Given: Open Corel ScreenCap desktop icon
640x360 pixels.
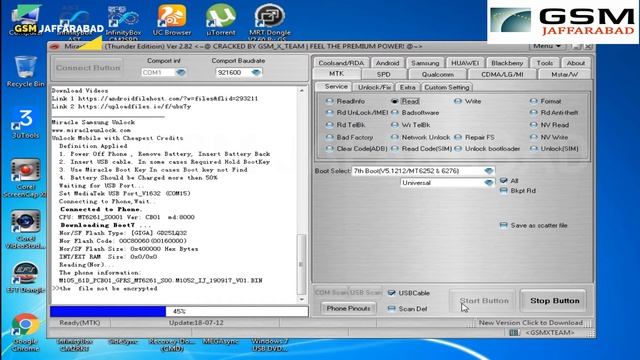Looking at the screenshot, I should [25, 178].
